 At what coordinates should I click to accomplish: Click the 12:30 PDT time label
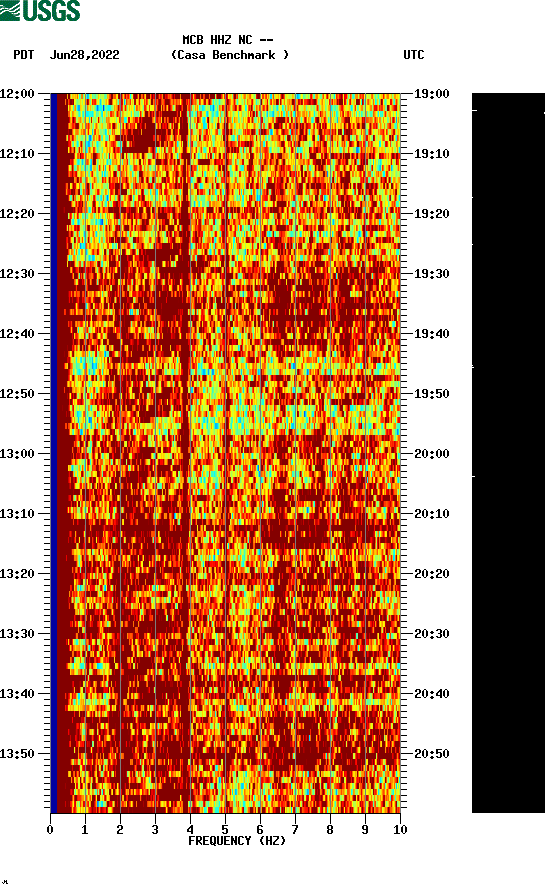click(x=18, y=273)
